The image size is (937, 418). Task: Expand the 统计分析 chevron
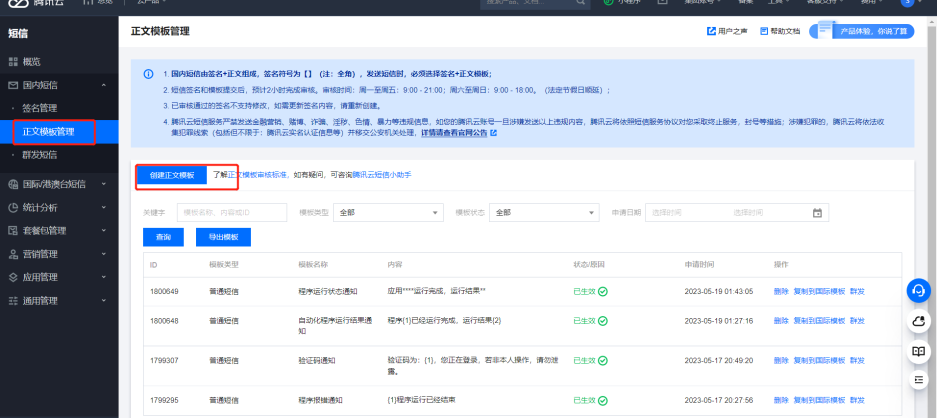pos(104,208)
